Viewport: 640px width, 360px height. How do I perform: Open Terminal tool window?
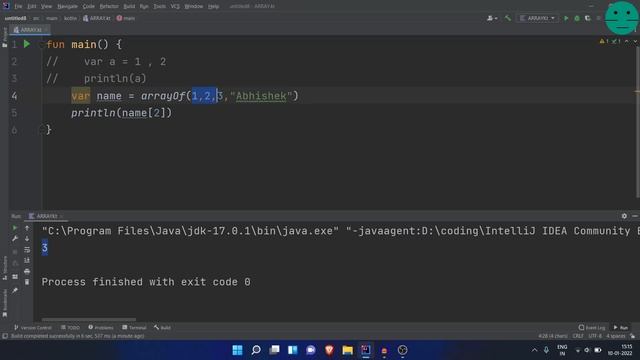click(x=134, y=327)
